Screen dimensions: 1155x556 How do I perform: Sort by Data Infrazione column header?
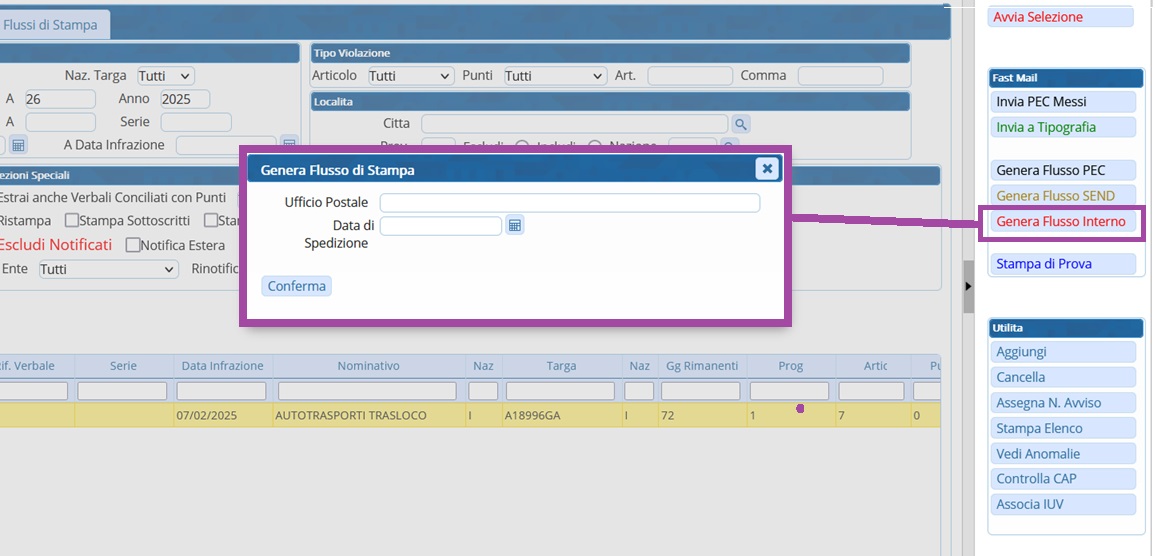tap(222, 366)
